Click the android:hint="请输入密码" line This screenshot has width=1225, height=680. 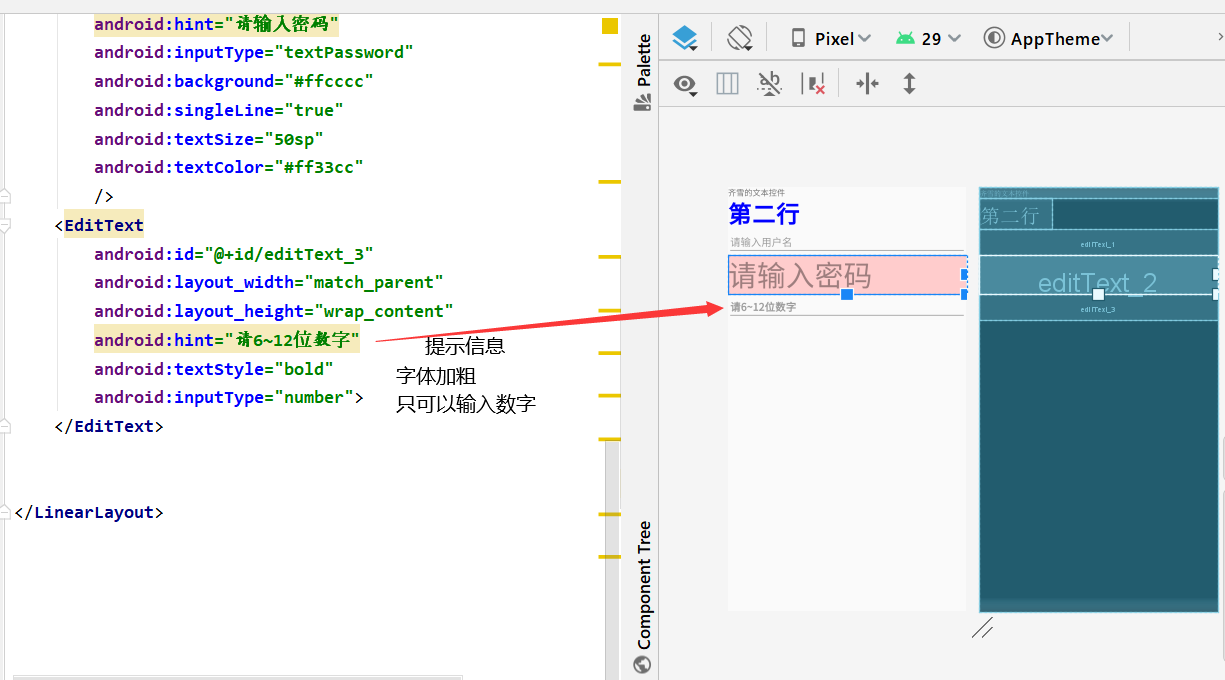coord(217,24)
